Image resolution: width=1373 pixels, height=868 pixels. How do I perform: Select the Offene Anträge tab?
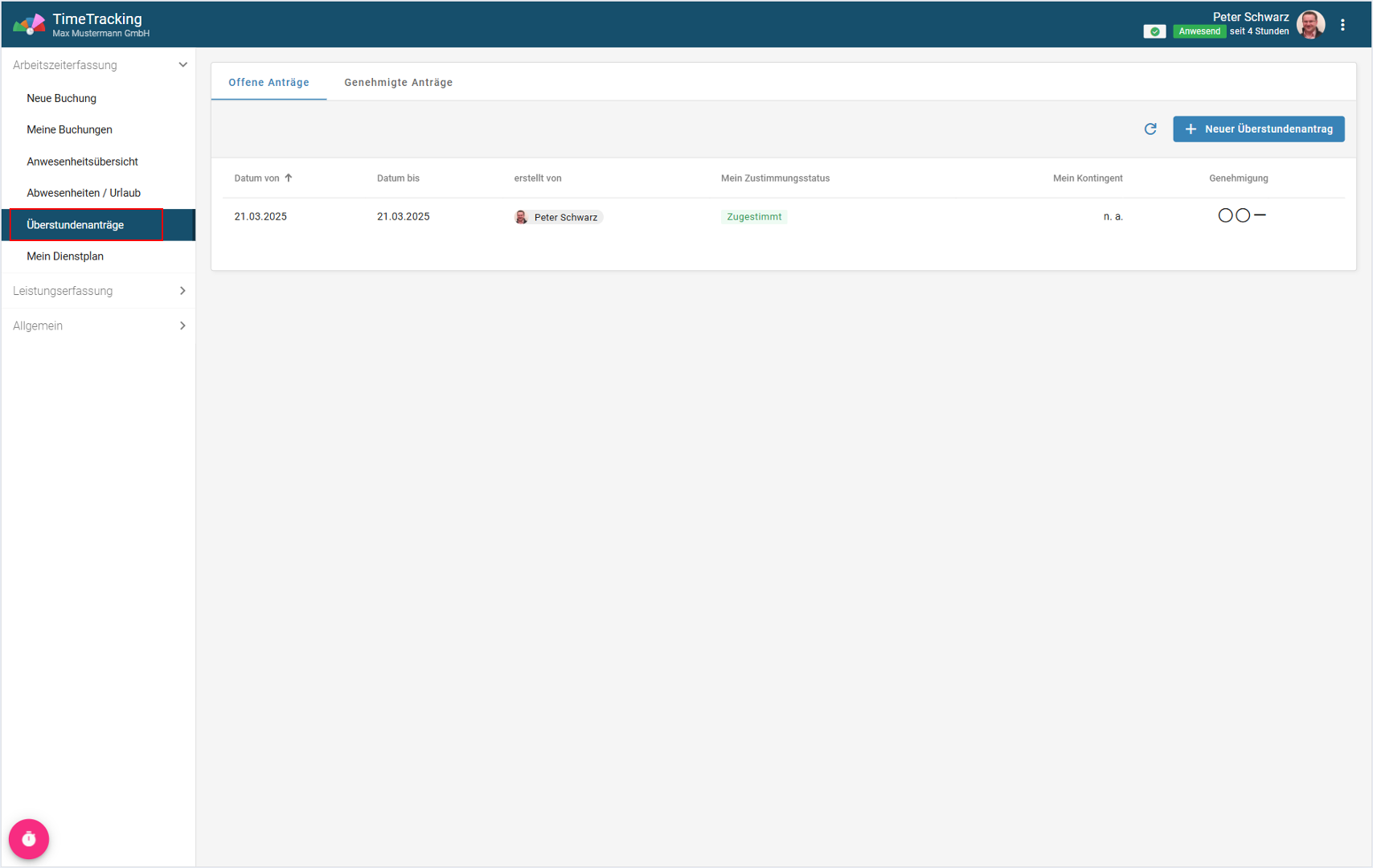(x=268, y=83)
